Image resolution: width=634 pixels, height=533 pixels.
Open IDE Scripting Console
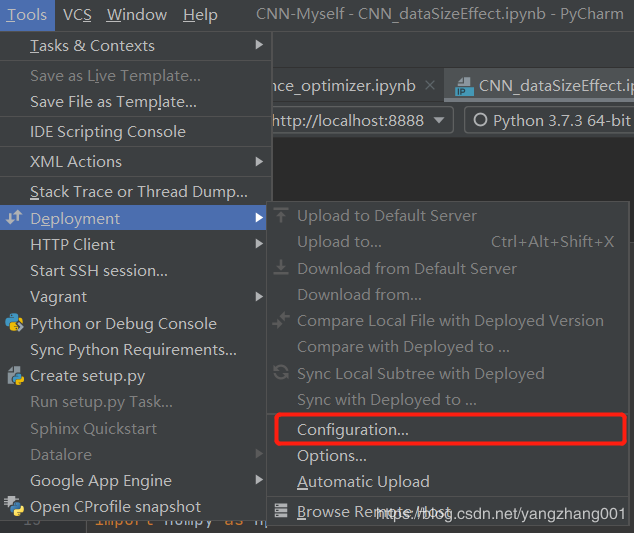point(135,132)
